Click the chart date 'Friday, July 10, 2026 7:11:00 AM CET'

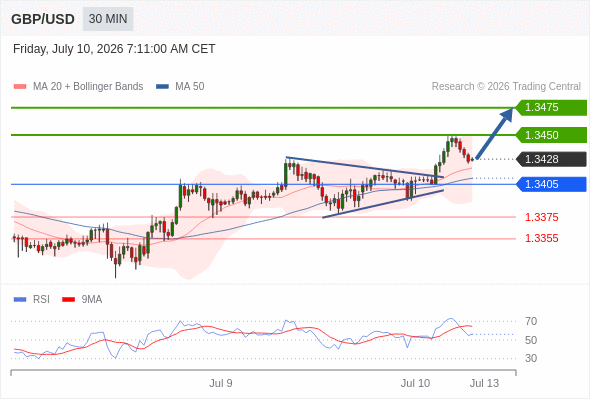tap(114, 49)
